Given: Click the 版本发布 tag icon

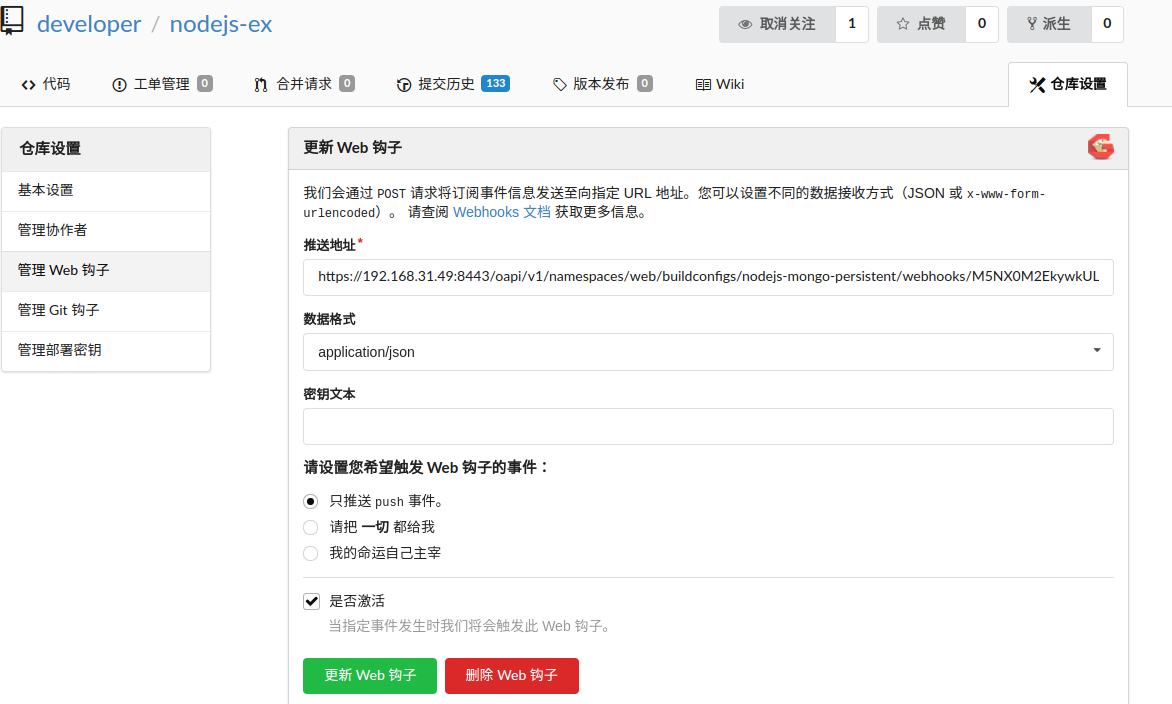Looking at the screenshot, I should [x=560, y=84].
